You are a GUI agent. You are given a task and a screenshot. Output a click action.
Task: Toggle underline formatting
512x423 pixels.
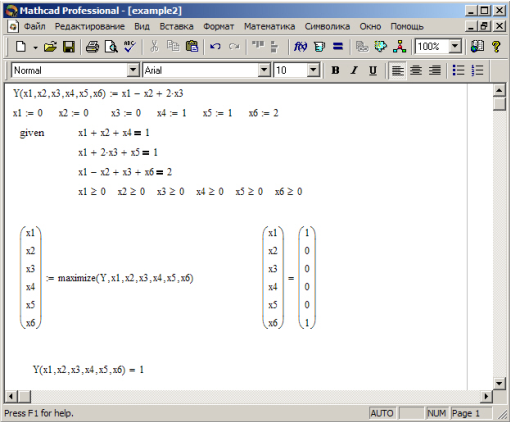pos(373,70)
